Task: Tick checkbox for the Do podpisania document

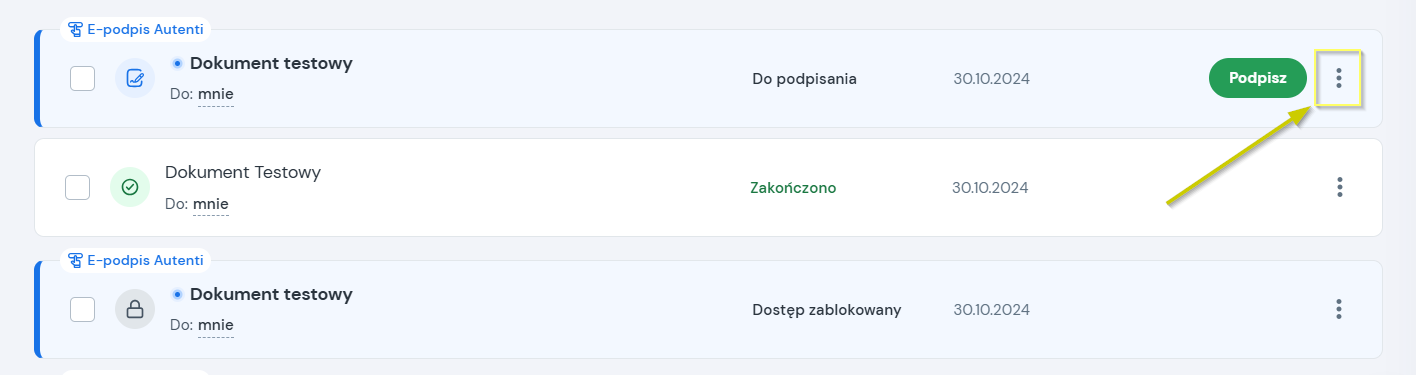Action: pyautogui.click(x=82, y=78)
